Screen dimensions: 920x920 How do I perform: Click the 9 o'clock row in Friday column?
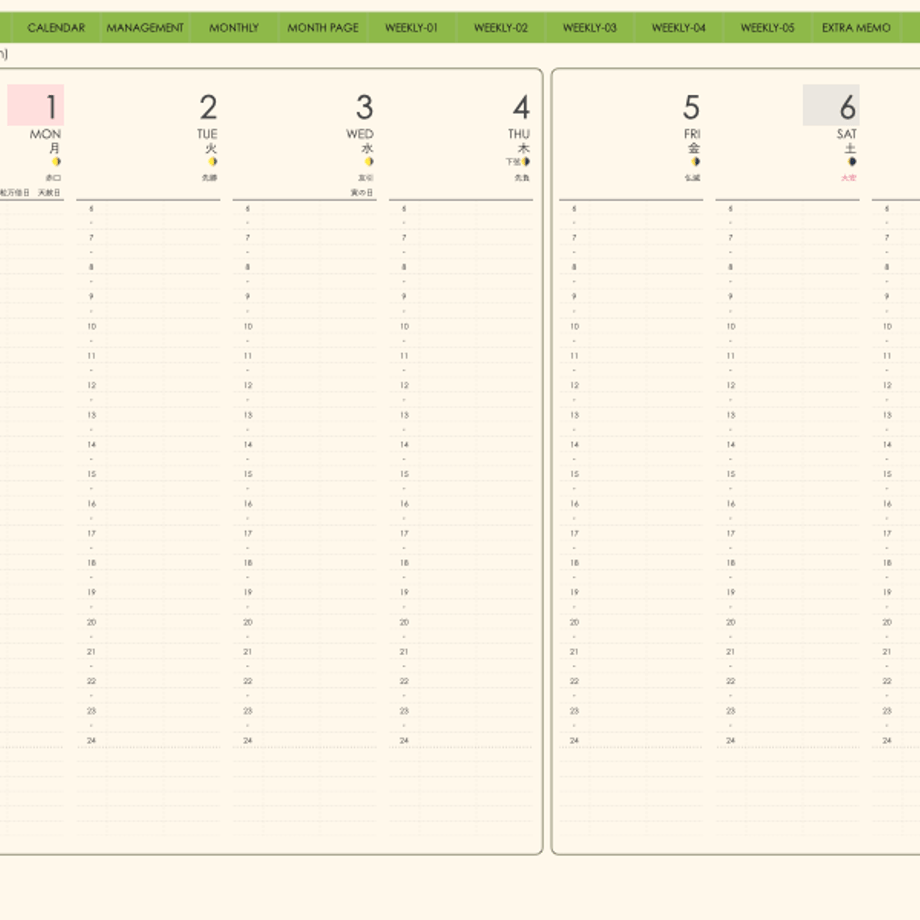pyautogui.click(x=631, y=297)
